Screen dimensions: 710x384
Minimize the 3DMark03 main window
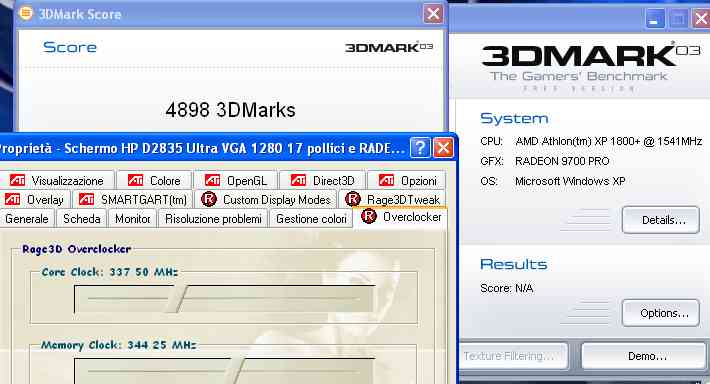654,19
